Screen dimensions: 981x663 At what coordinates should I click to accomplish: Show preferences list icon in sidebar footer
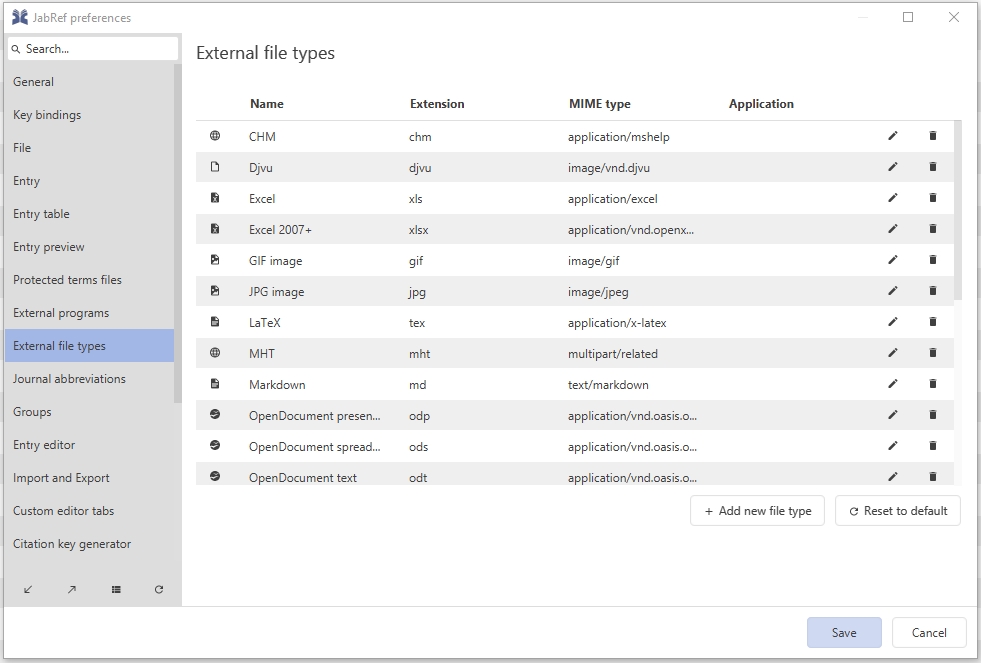coord(116,590)
